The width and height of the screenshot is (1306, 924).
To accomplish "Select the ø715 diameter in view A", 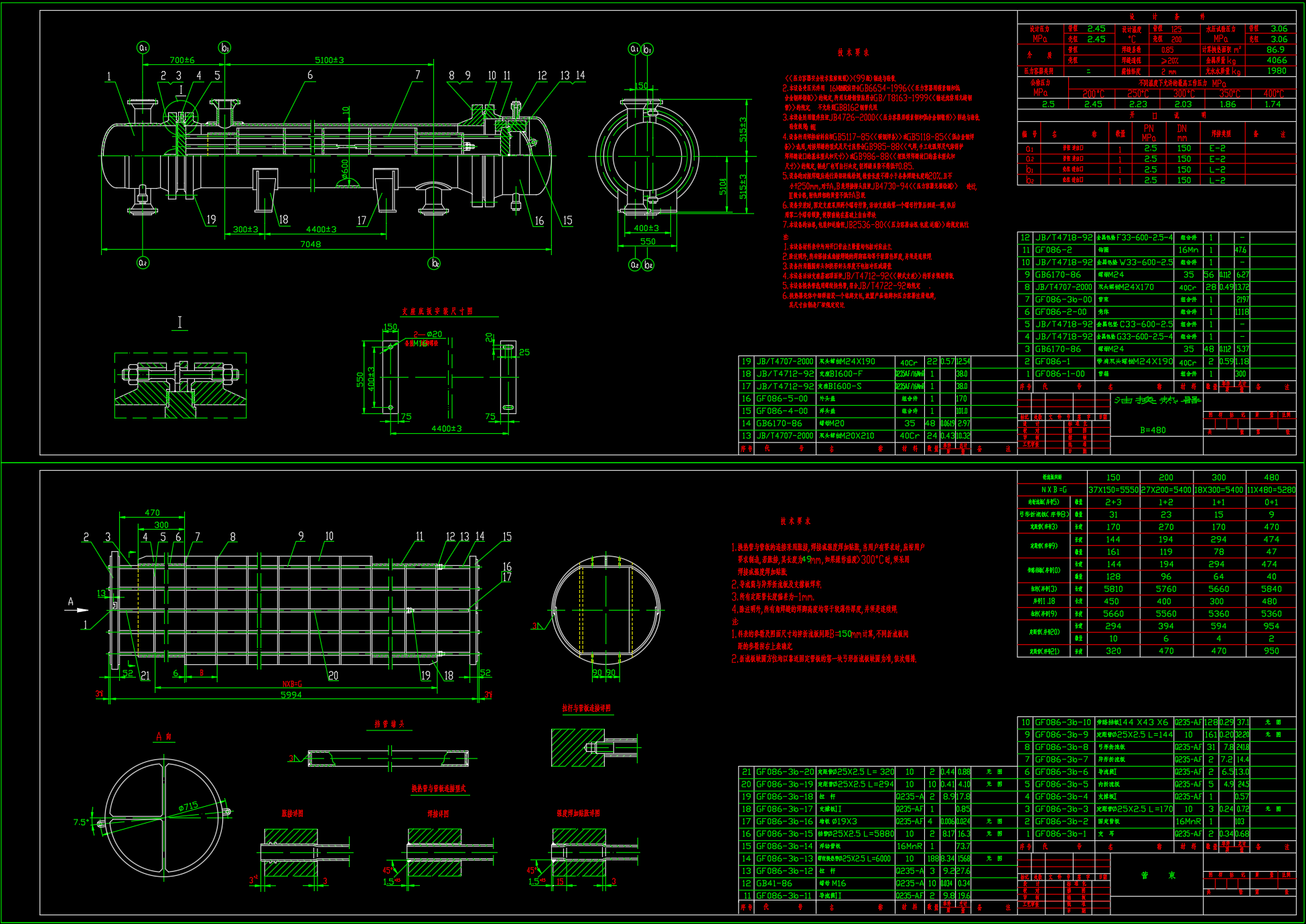I will tap(188, 807).
